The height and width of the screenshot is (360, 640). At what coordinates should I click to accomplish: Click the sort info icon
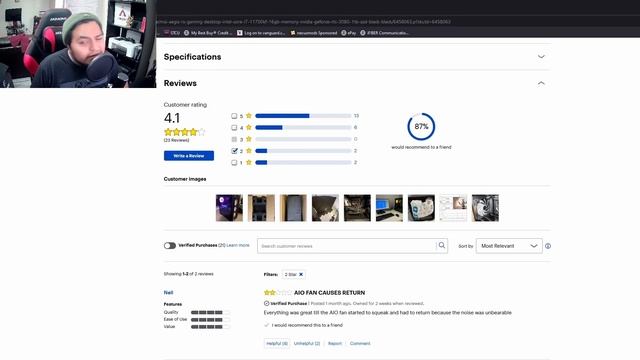pyautogui.click(x=548, y=246)
